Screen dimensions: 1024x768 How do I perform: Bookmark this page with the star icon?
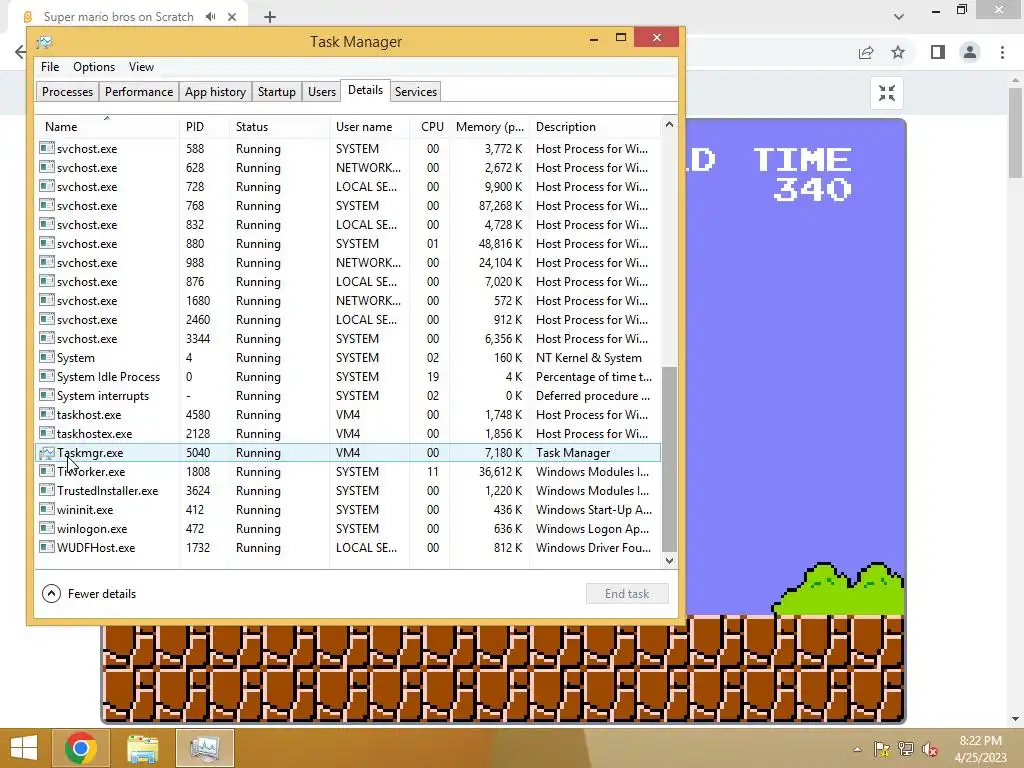pos(898,52)
